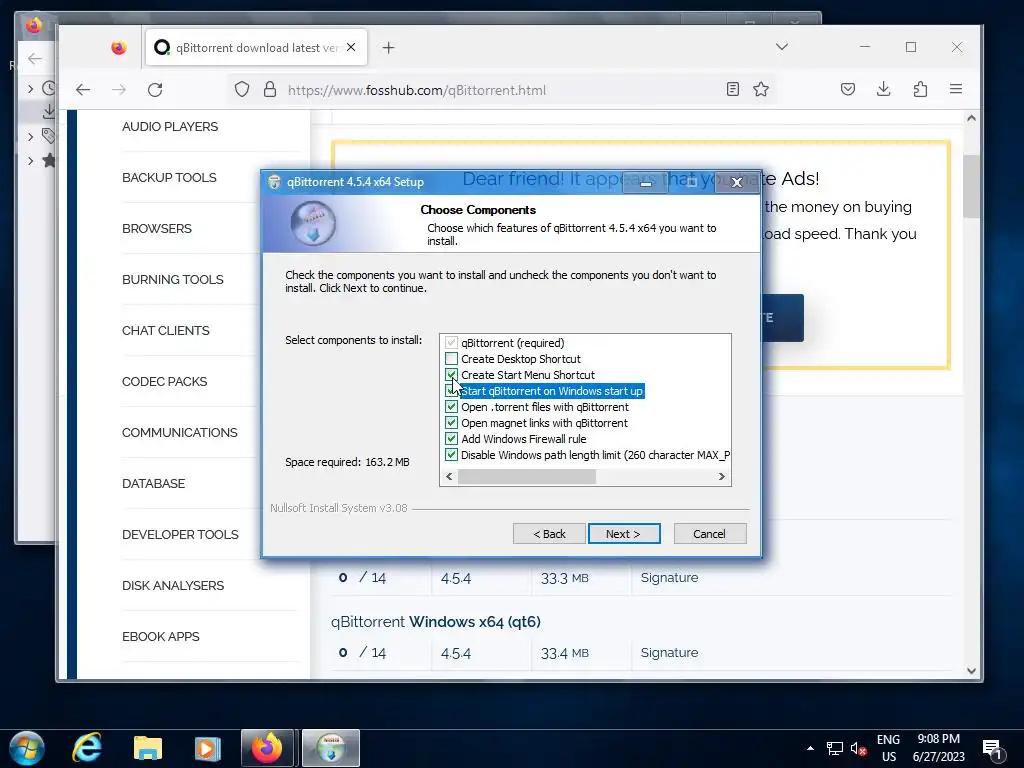
Task: Click the component list left scroll arrow
Action: coord(449,477)
